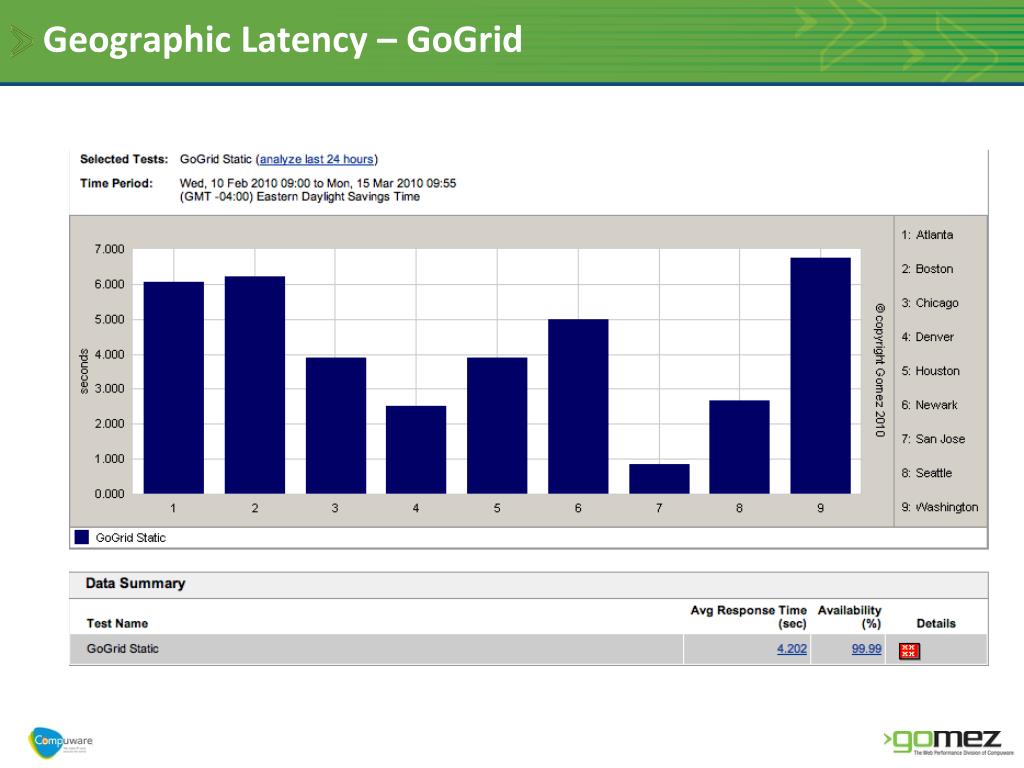Click the GoGrid Static legend color swatch
This screenshot has height=768, width=1024.
pos(82,537)
